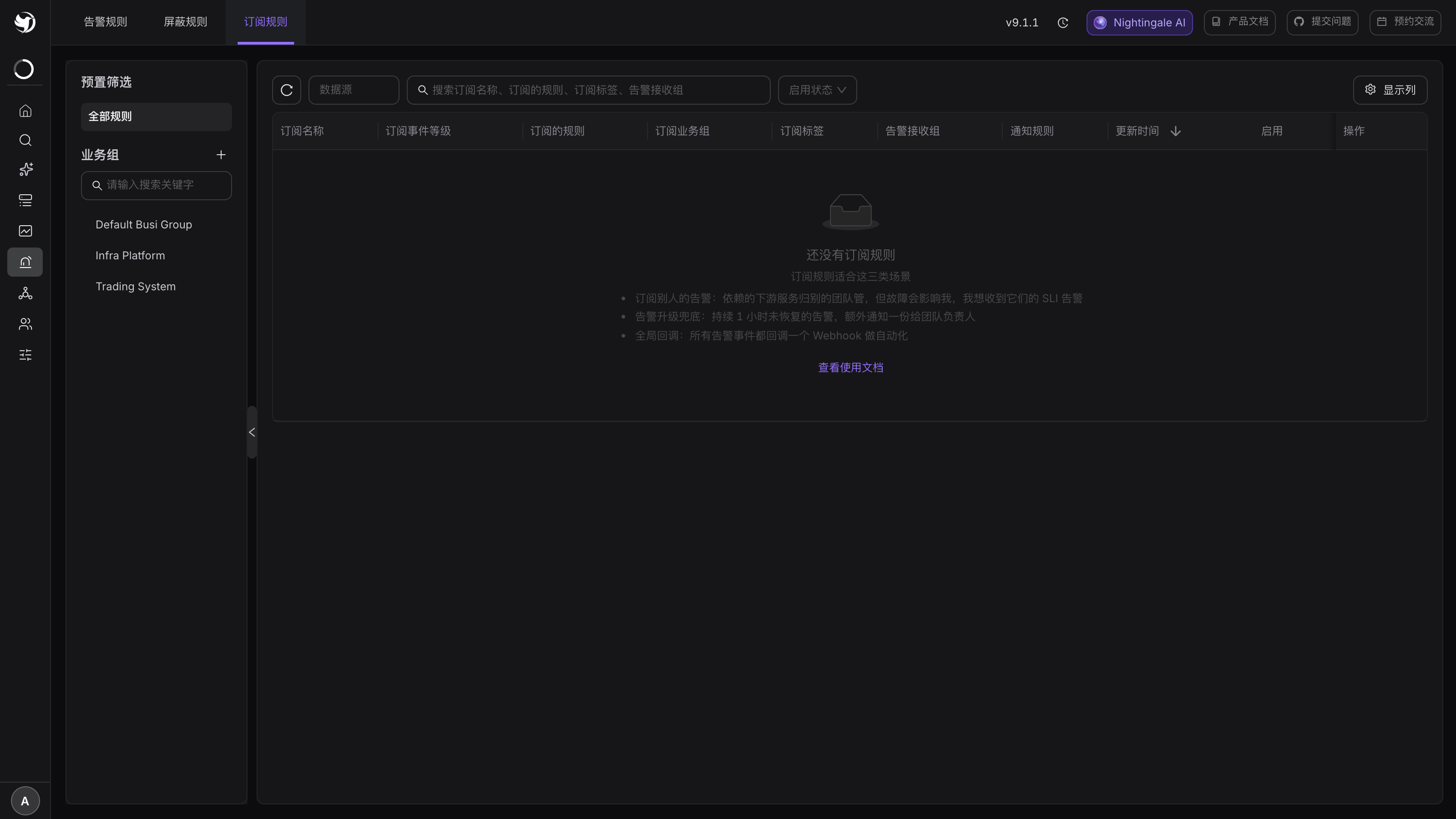This screenshot has height=819, width=1456.
Task: Focus the subscription search field
Action: 588,90
